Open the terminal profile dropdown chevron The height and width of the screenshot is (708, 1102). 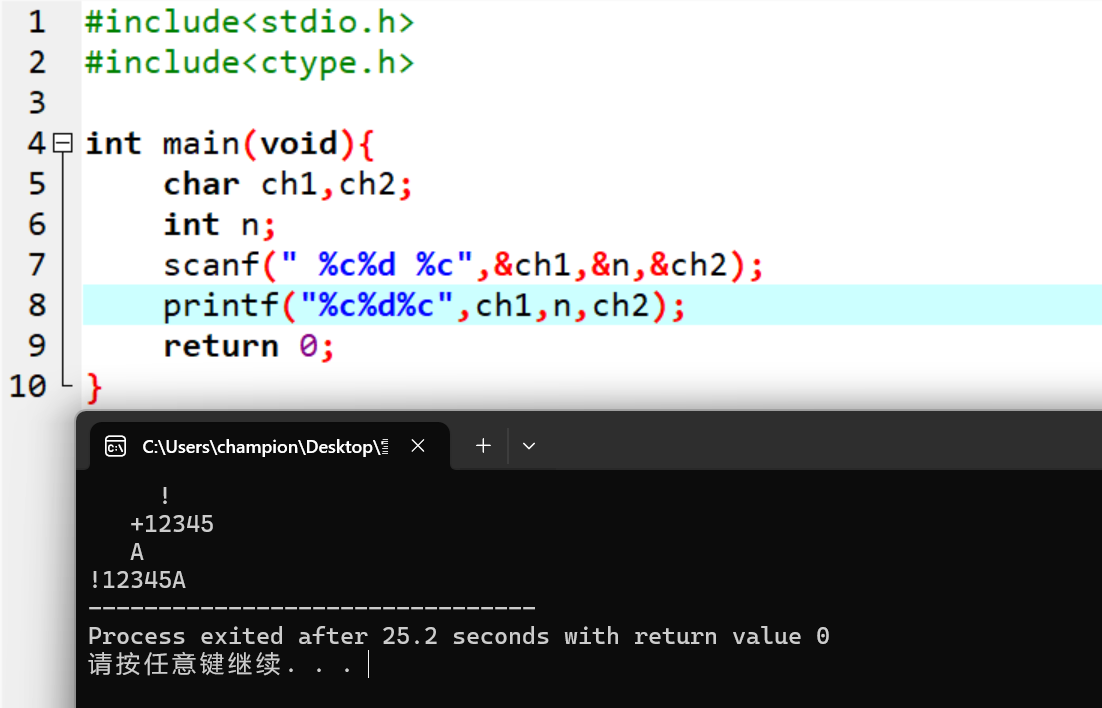pyautogui.click(x=529, y=446)
